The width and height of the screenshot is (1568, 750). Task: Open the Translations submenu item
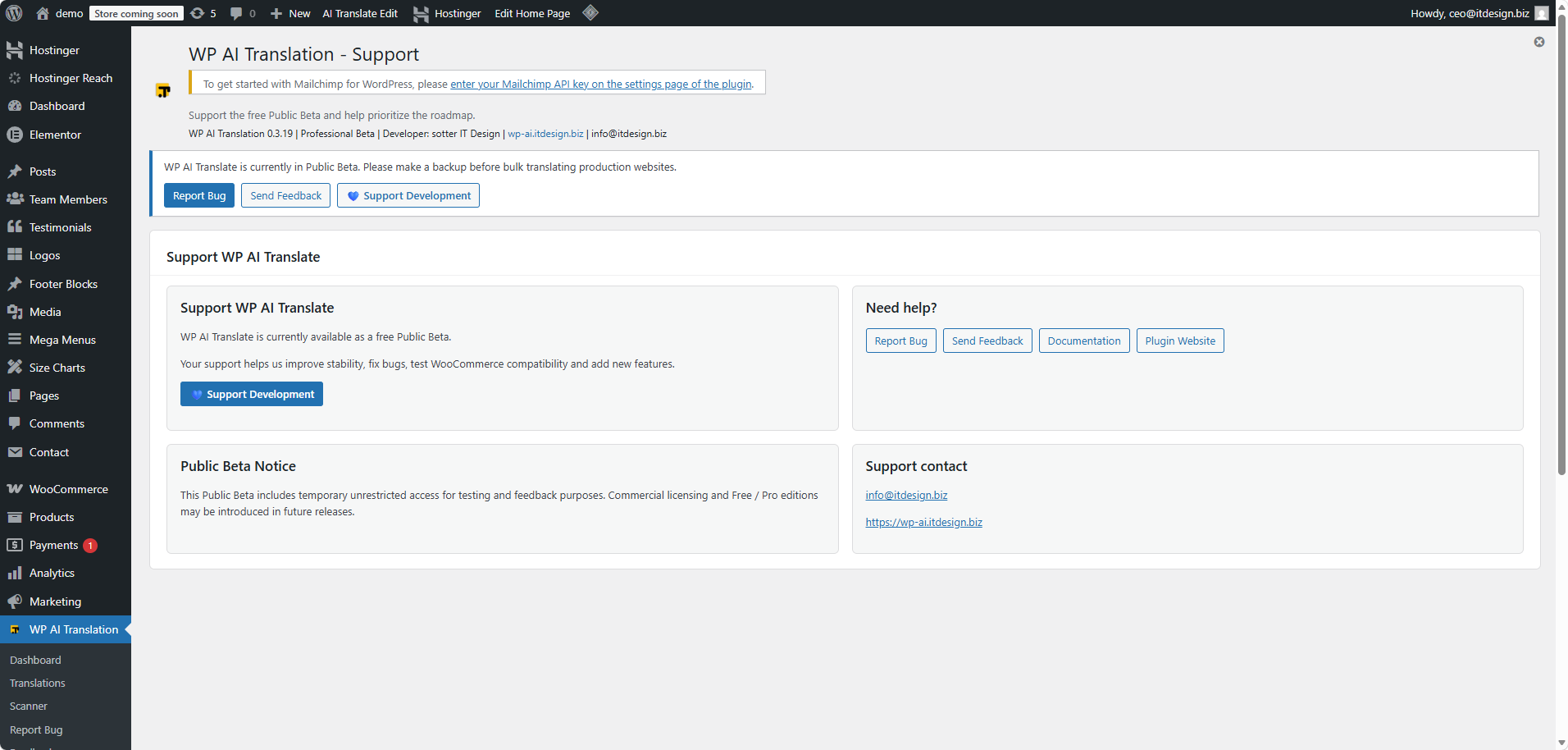38,683
